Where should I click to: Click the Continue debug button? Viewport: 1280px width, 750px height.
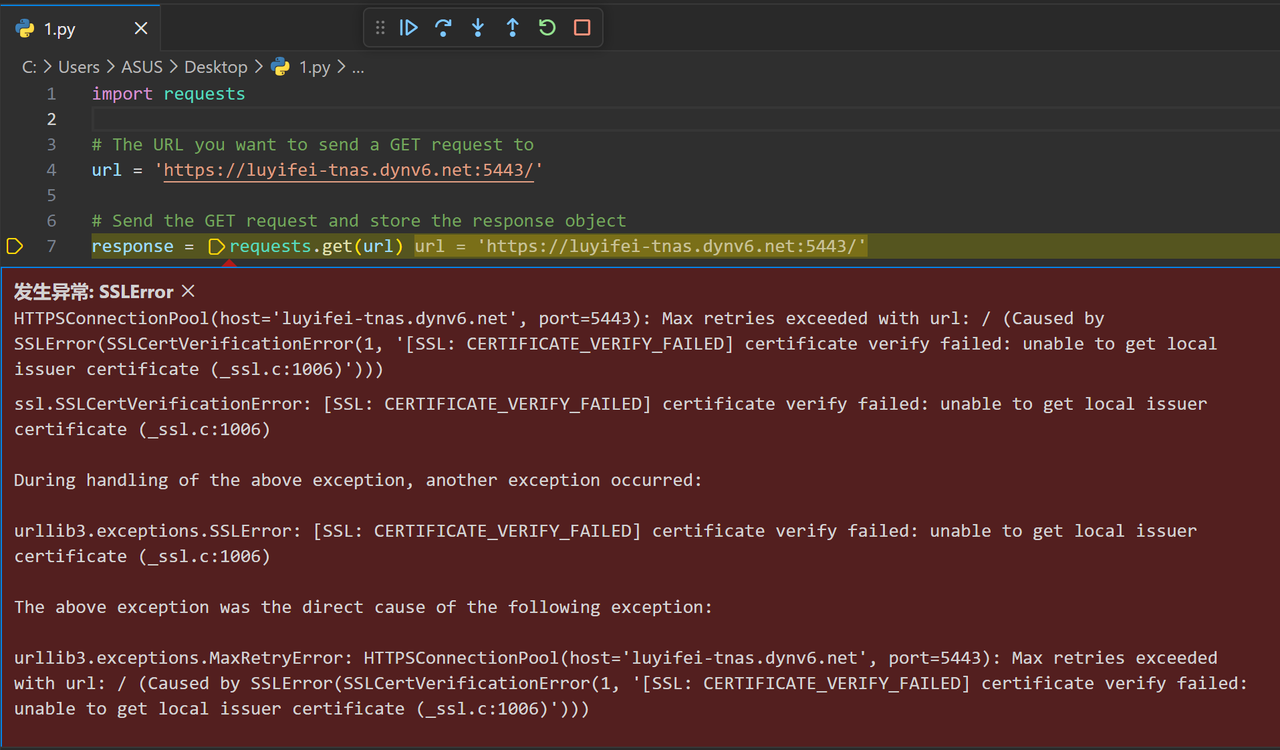point(409,28)
